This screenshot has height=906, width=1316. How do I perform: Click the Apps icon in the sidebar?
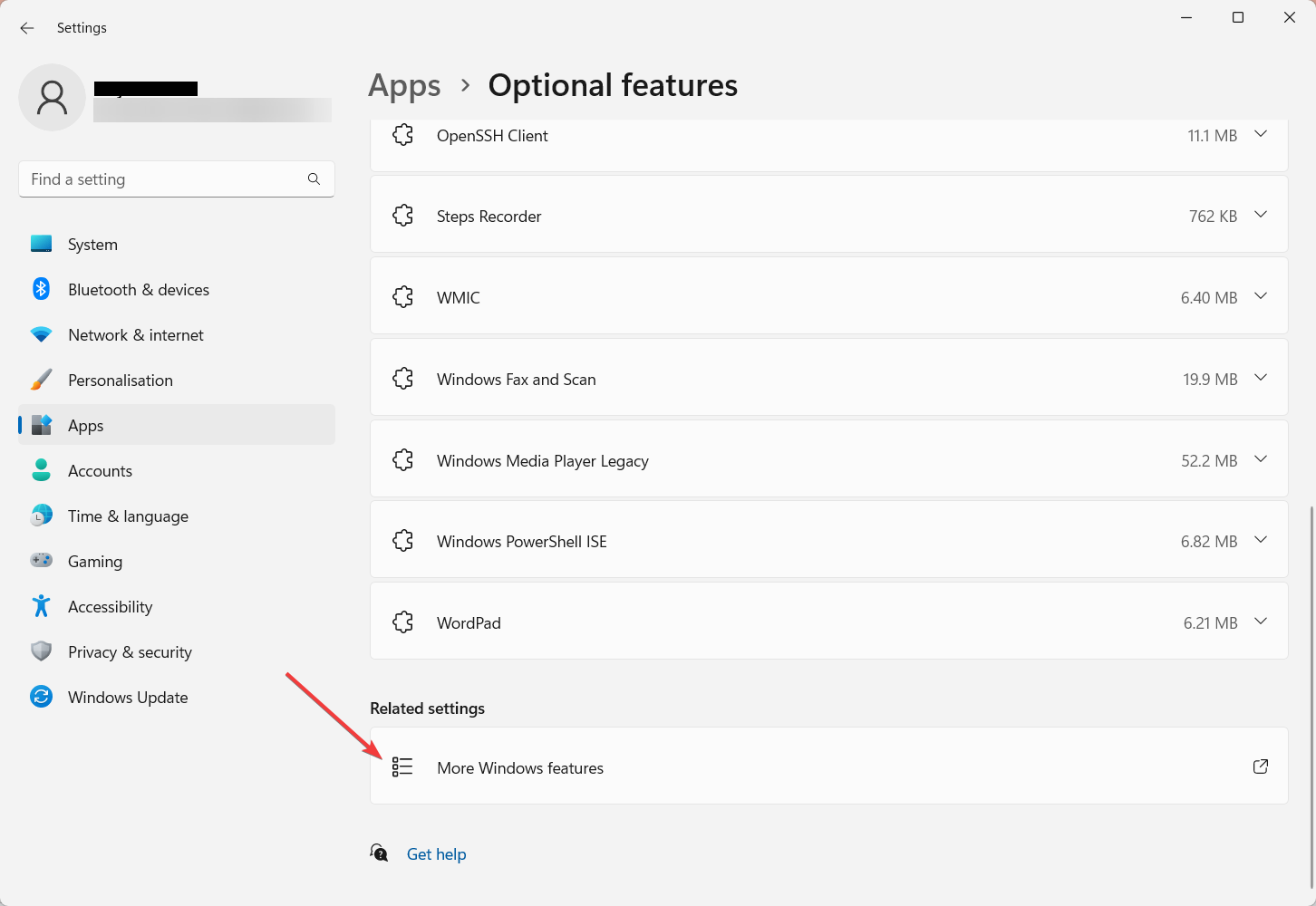41,425
